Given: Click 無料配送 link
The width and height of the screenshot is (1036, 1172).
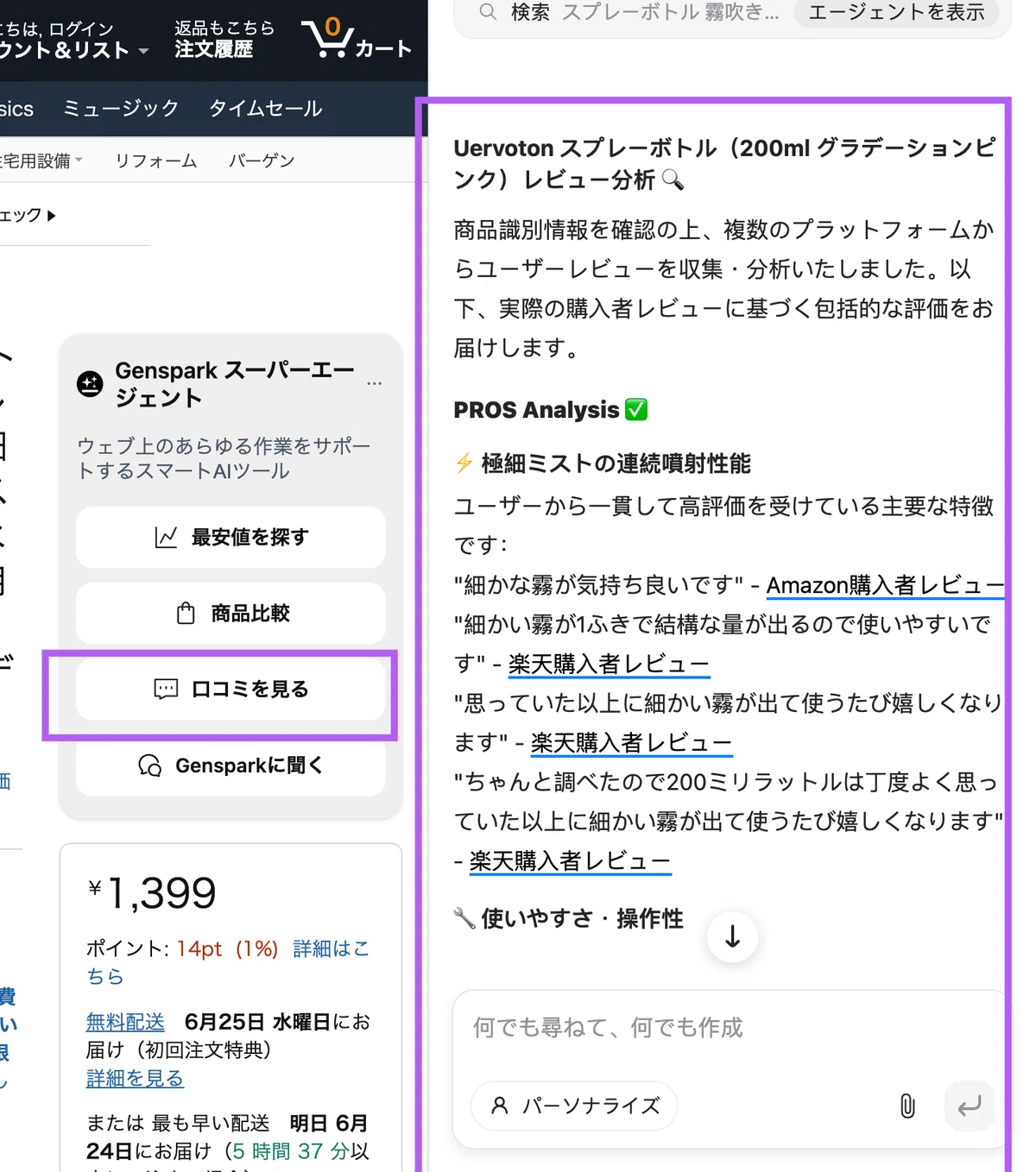Looking at the screenshot, I should (125, 1022).
